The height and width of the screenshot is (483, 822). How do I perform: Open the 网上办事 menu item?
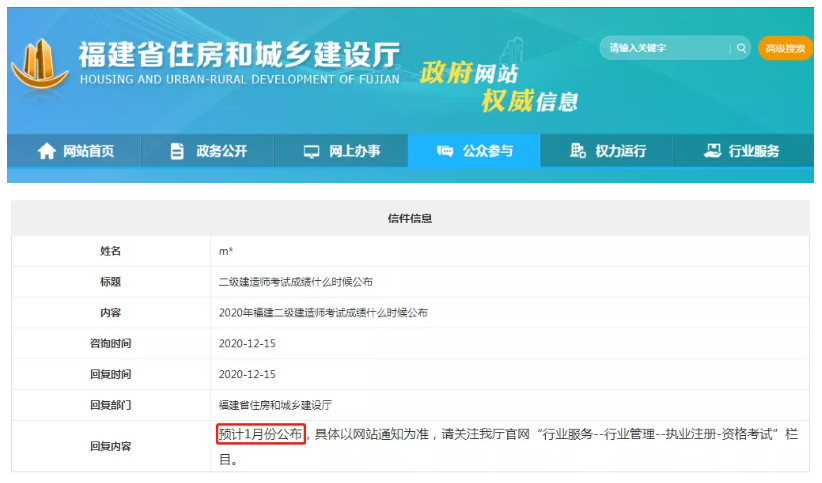coord(341,151)
